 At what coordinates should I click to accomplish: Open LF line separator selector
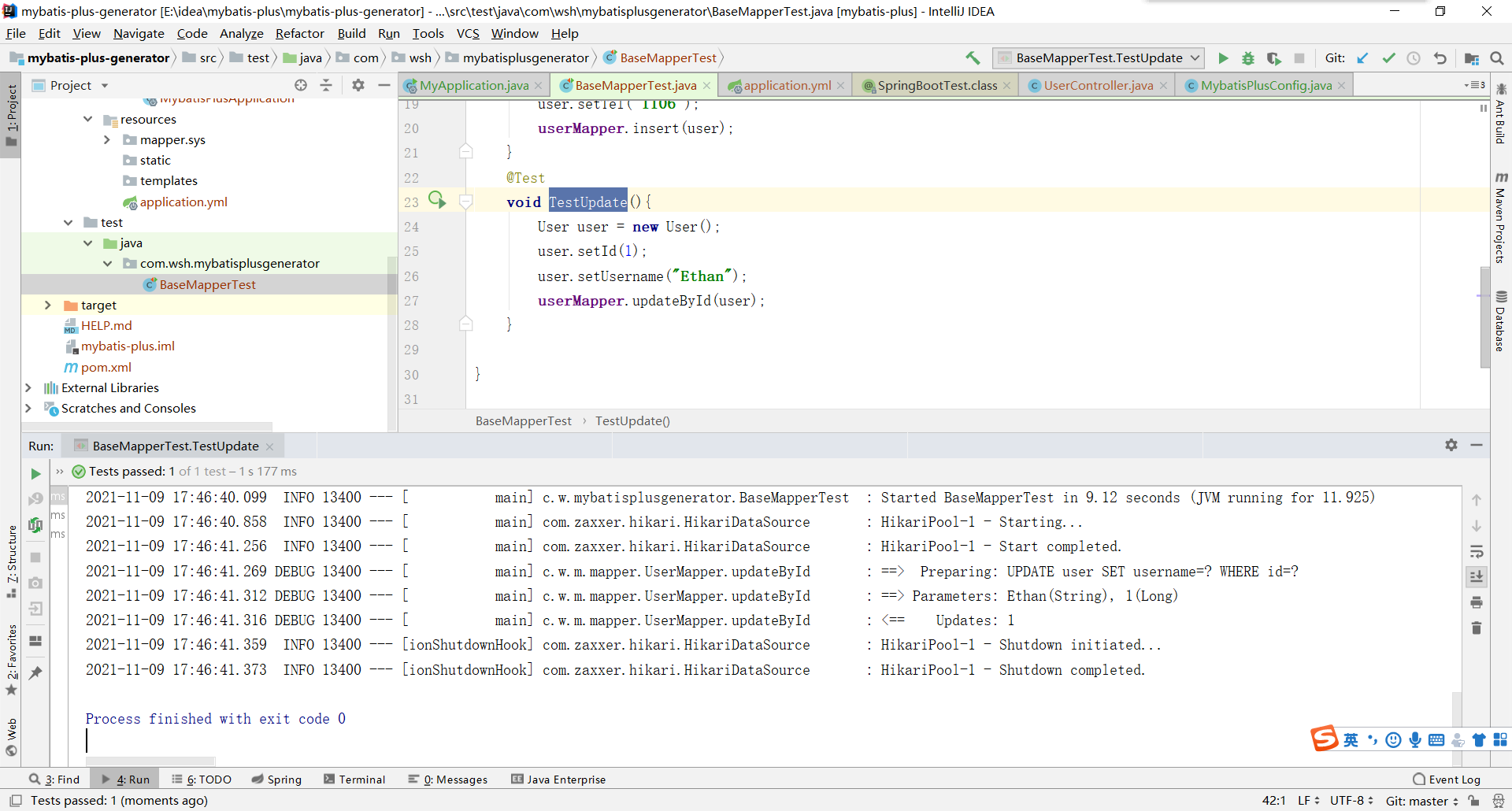coord(1308,801)
